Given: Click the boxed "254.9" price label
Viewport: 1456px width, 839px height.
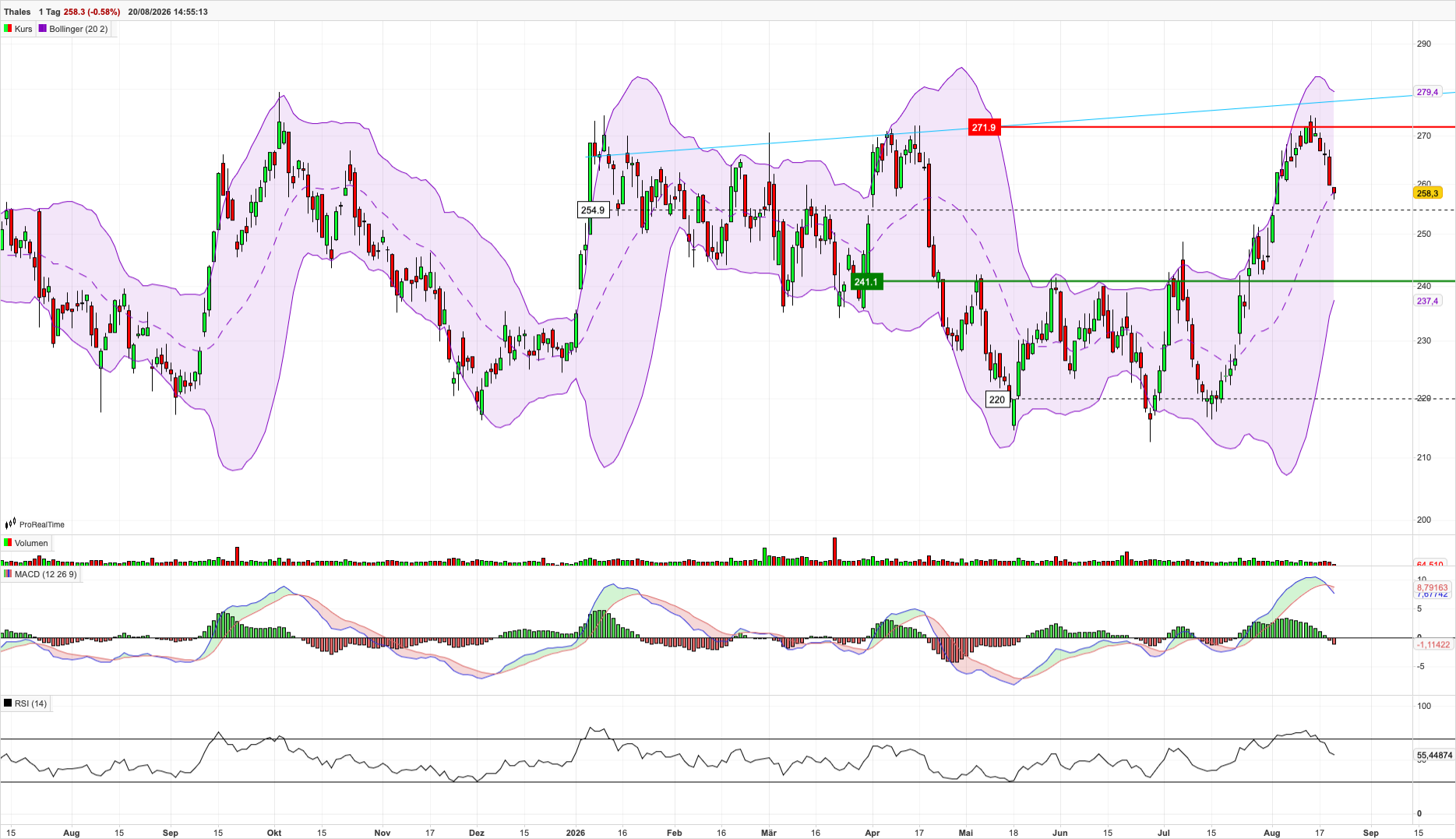Looking at the screenshot, I should (x=592, y=210).
